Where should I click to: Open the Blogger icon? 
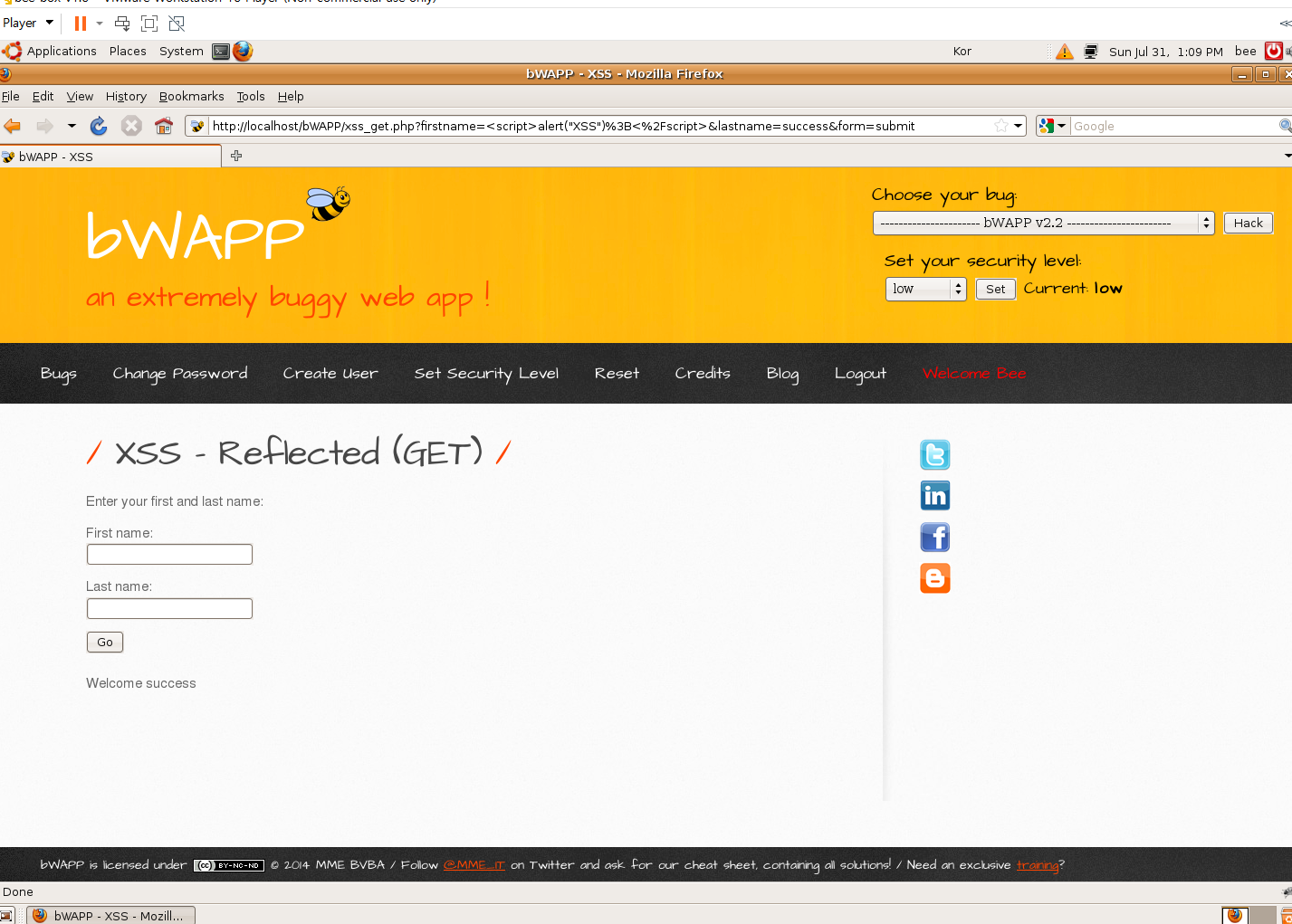click(x=935, y=578)
